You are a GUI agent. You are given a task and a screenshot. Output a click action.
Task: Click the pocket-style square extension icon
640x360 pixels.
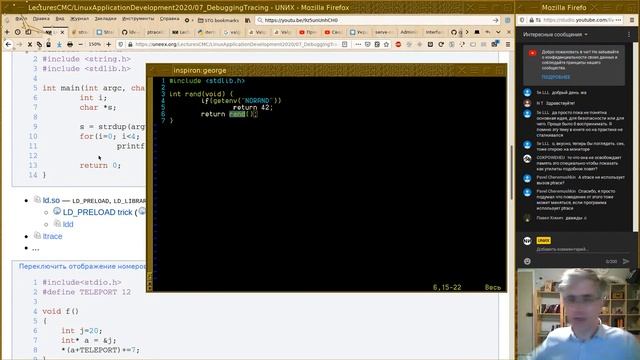[430, 44]
